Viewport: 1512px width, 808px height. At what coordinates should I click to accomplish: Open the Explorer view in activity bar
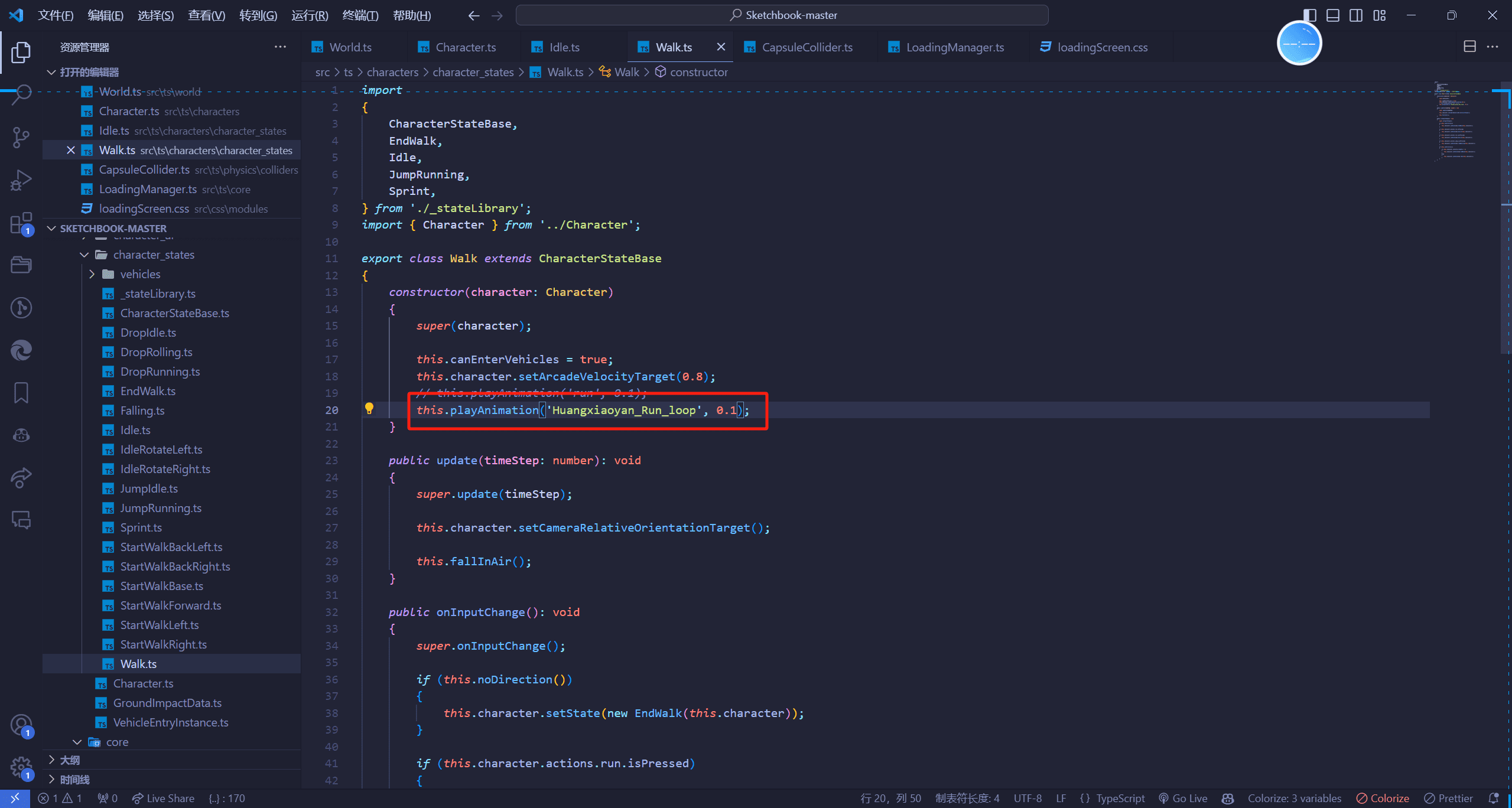pos(21,52)
